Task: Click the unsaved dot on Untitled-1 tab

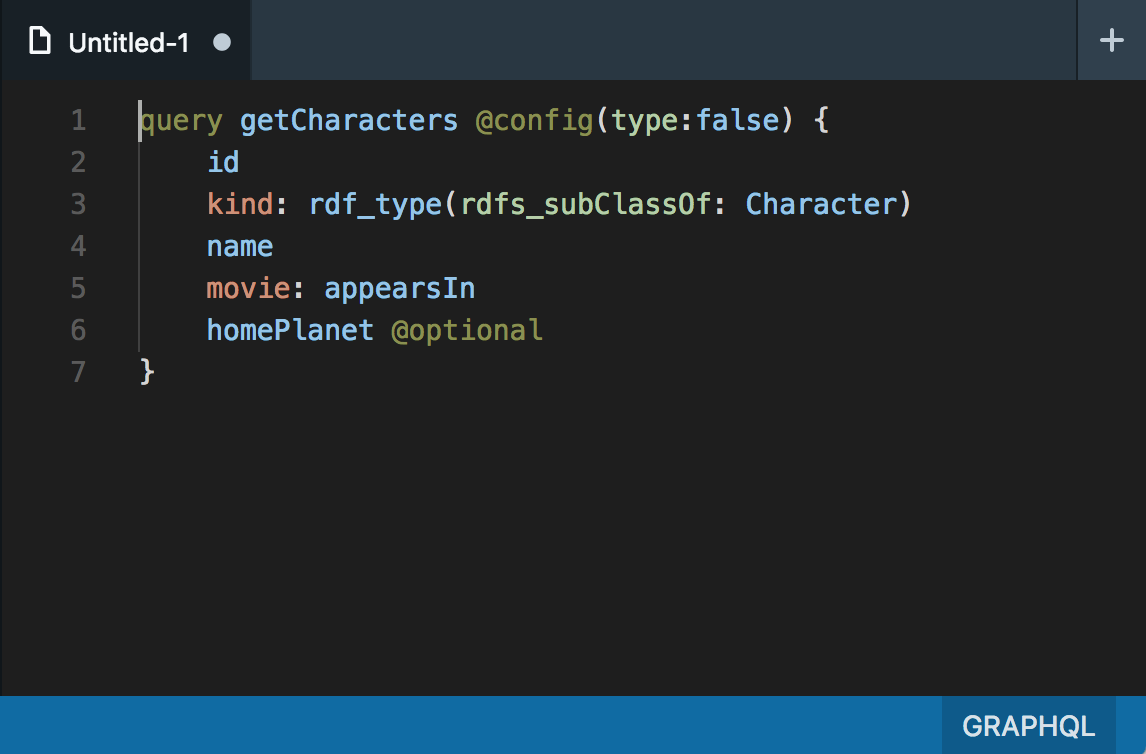Action: (222, 42)
